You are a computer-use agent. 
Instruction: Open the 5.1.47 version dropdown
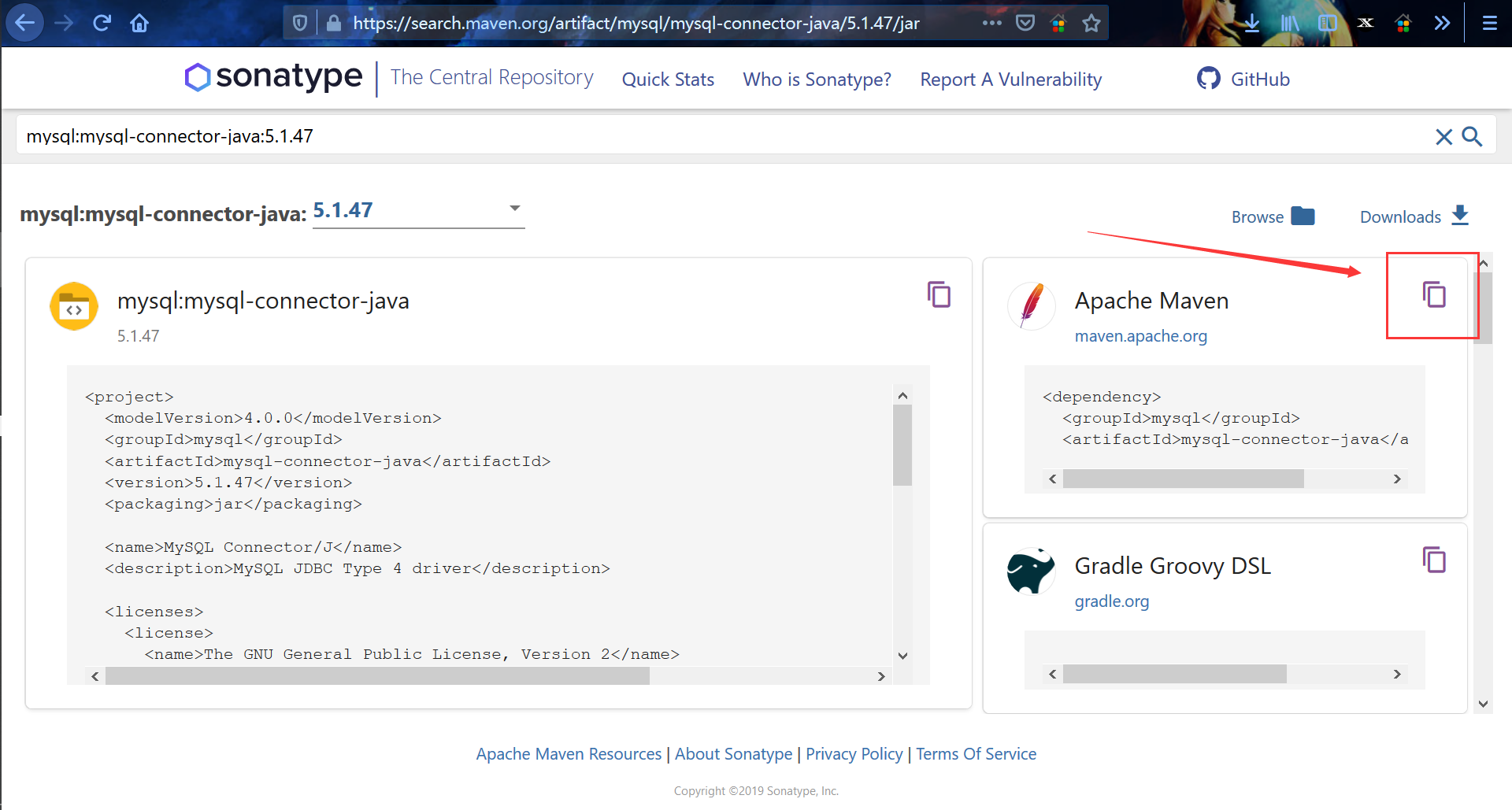pos(418,211)
